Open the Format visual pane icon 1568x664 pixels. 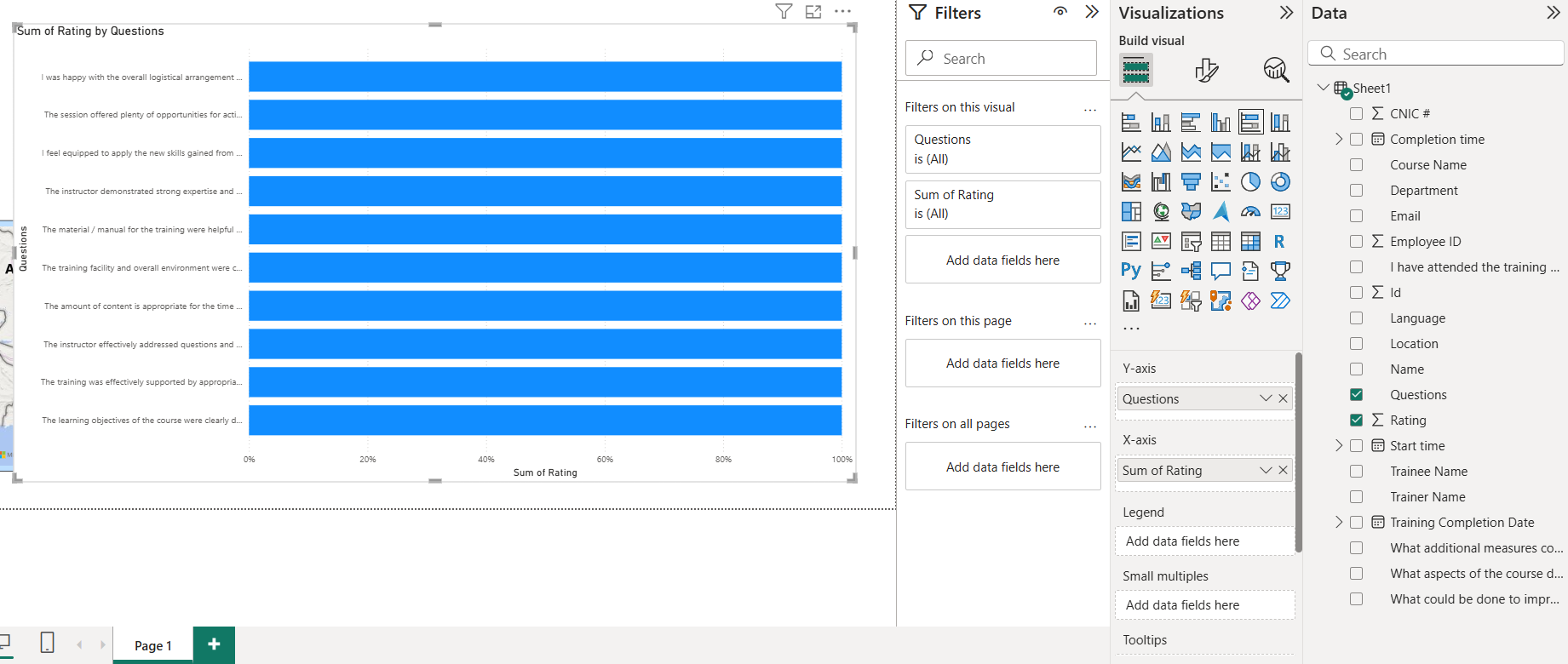coord(1206,70)
